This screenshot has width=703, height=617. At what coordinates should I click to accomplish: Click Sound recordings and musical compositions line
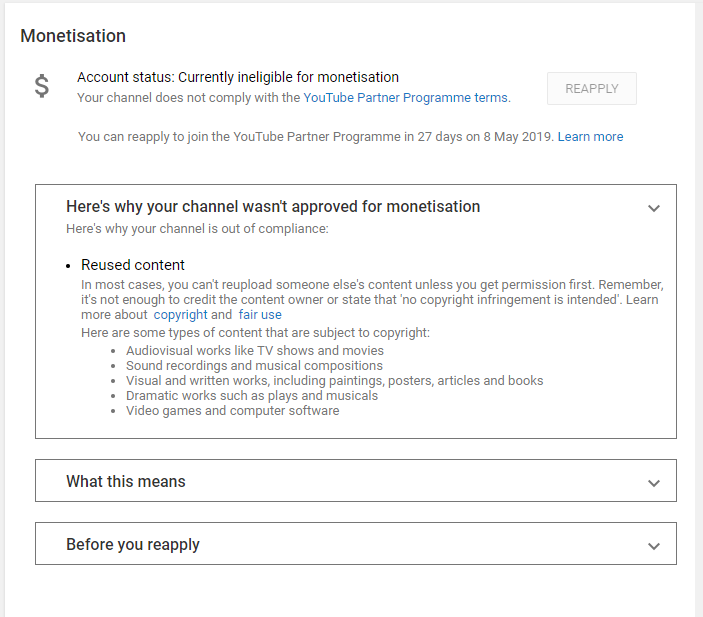click(x=254, y=366)
